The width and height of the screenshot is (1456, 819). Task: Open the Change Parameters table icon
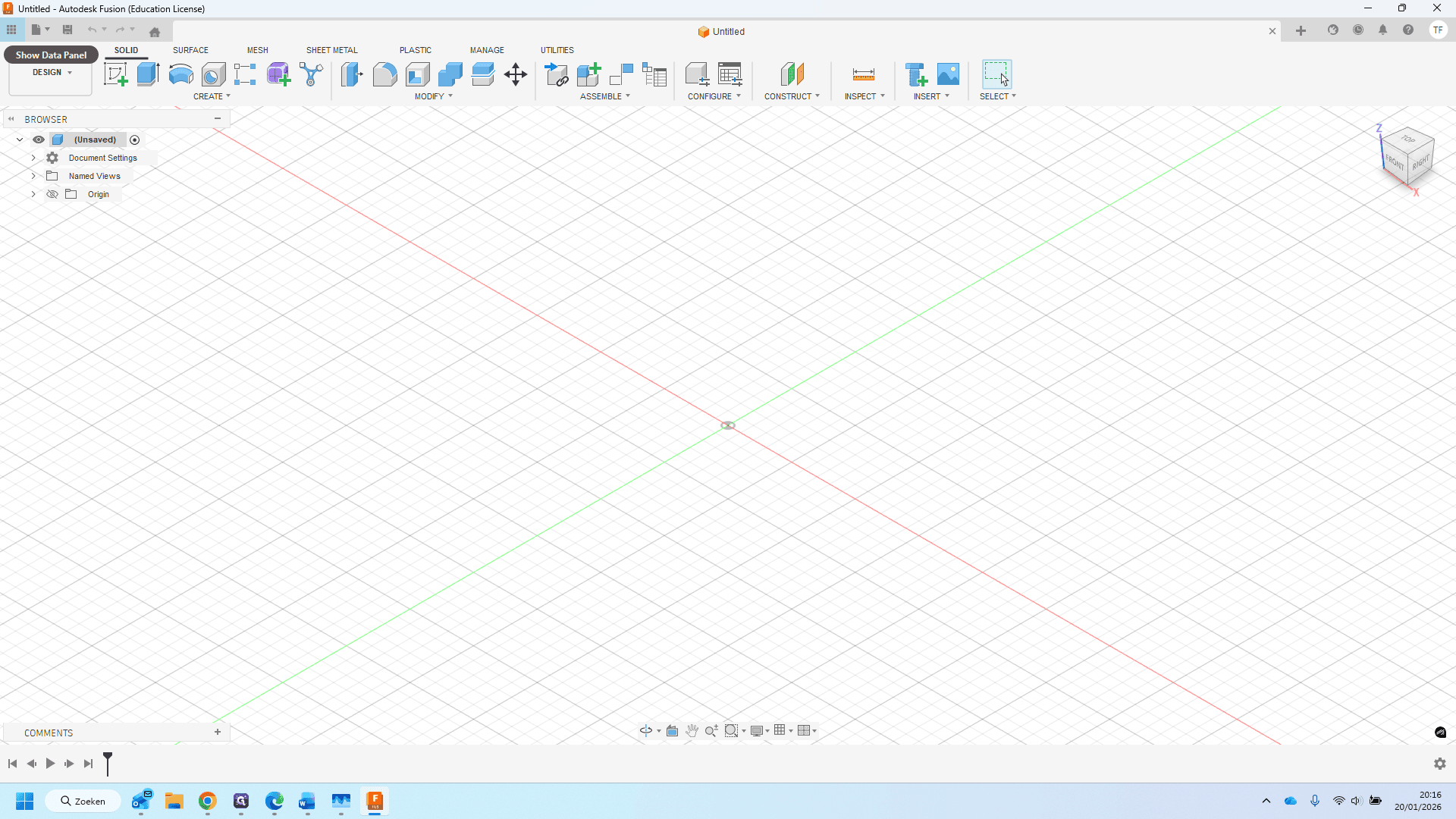(x=730, y=74)
